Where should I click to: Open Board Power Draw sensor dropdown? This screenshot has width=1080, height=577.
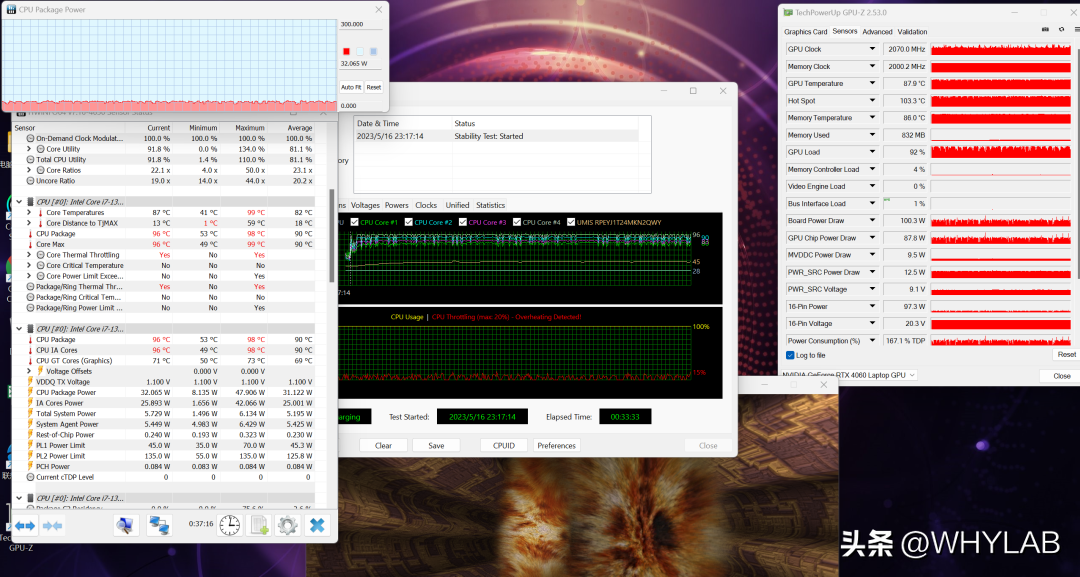[x=872, y=220]
